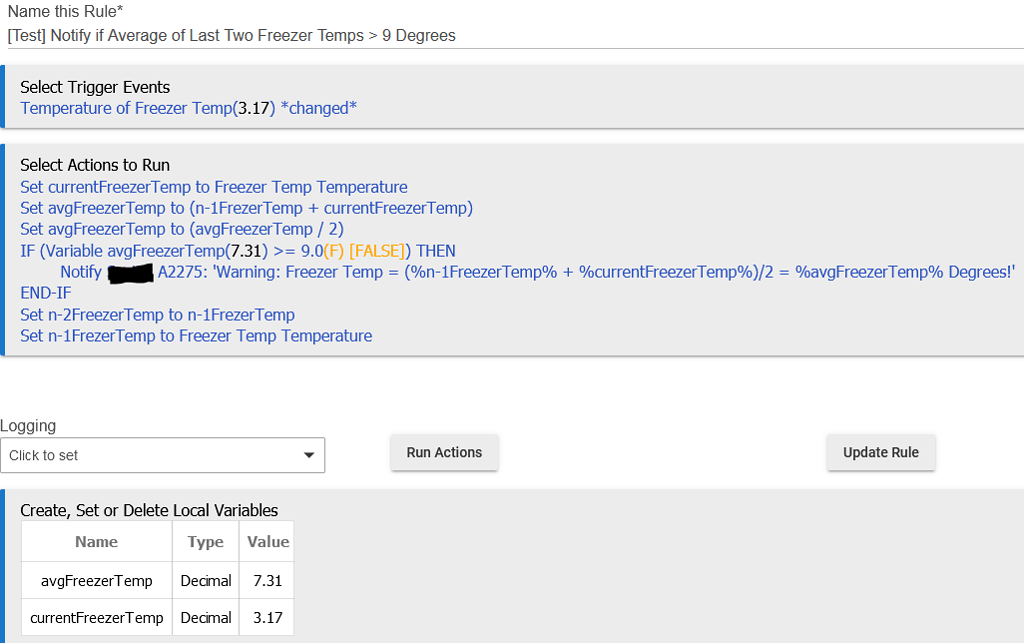Open action 'Set currentFreezerTemp to Freezer Temp Temperature'
Image resolution: width=1024 pixels, height=643 pixels.
213,187
